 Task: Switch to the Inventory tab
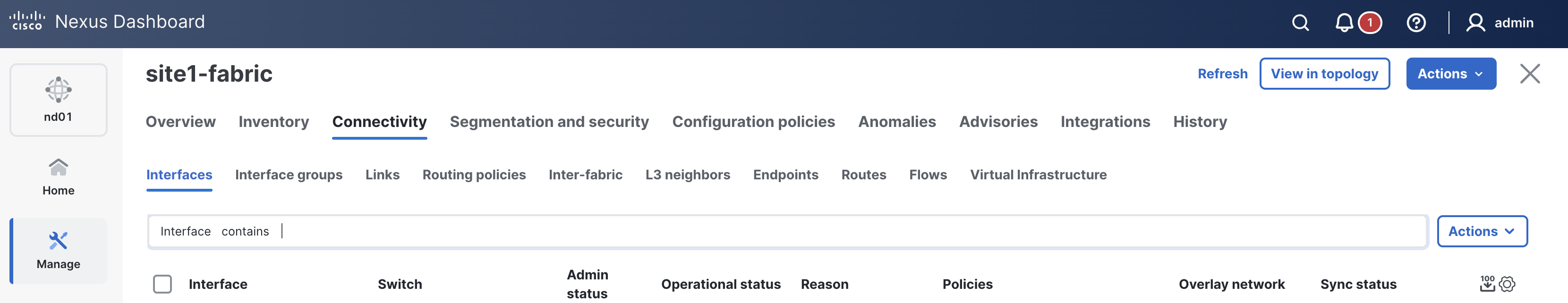tap(274, 122)
